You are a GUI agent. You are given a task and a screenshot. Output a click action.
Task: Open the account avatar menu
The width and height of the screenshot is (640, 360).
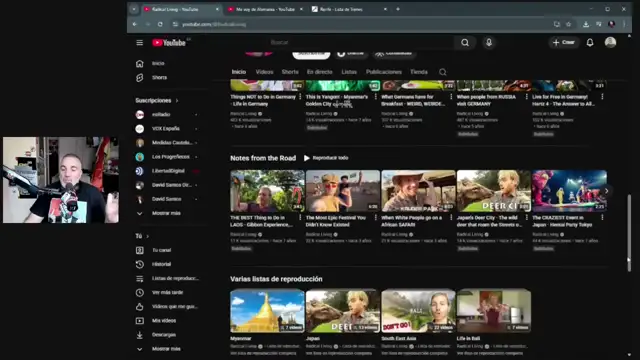point(610,42)
